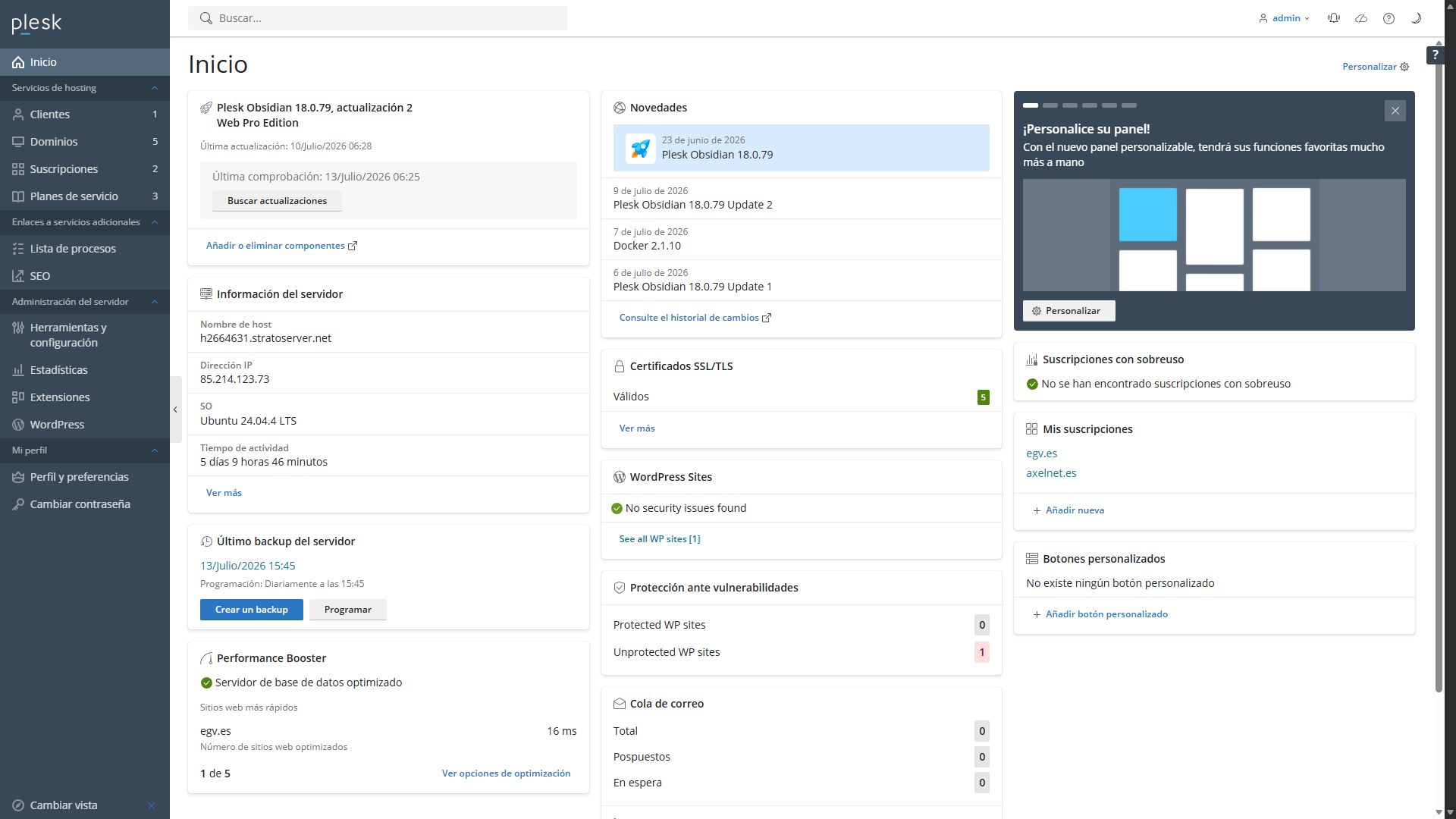Close the ¡Personalice su panel! promo banner
This screenshot has width=1456, height=819.
tap(1395, 111)
